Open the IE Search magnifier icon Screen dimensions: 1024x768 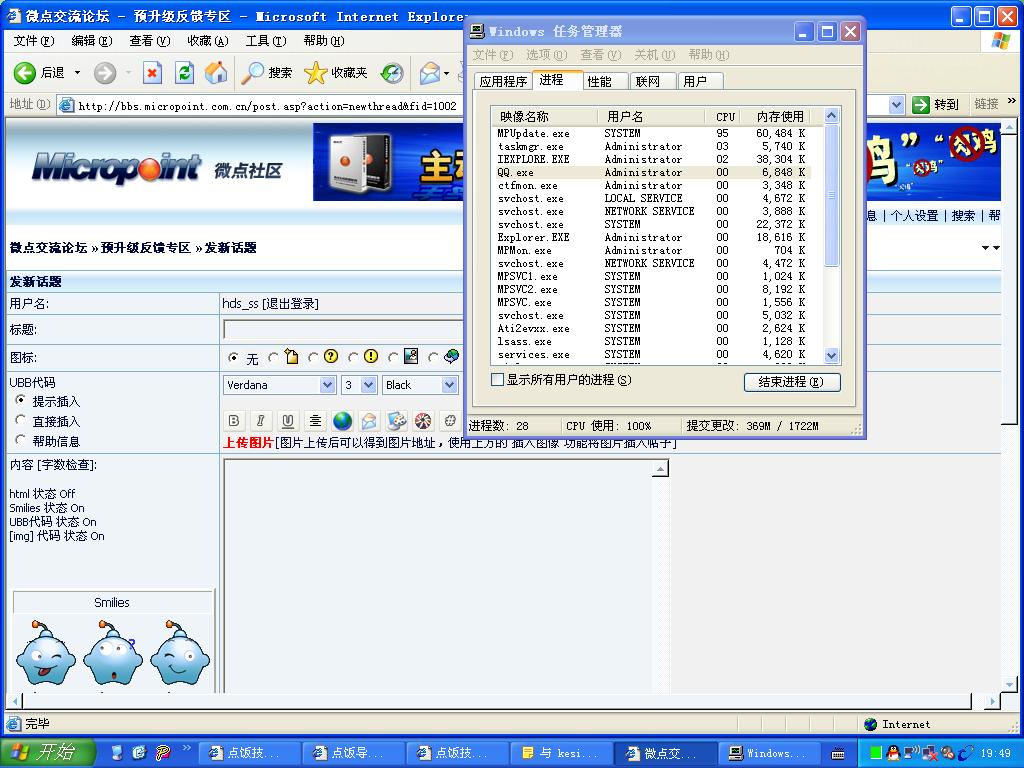(x=252, y=72)
